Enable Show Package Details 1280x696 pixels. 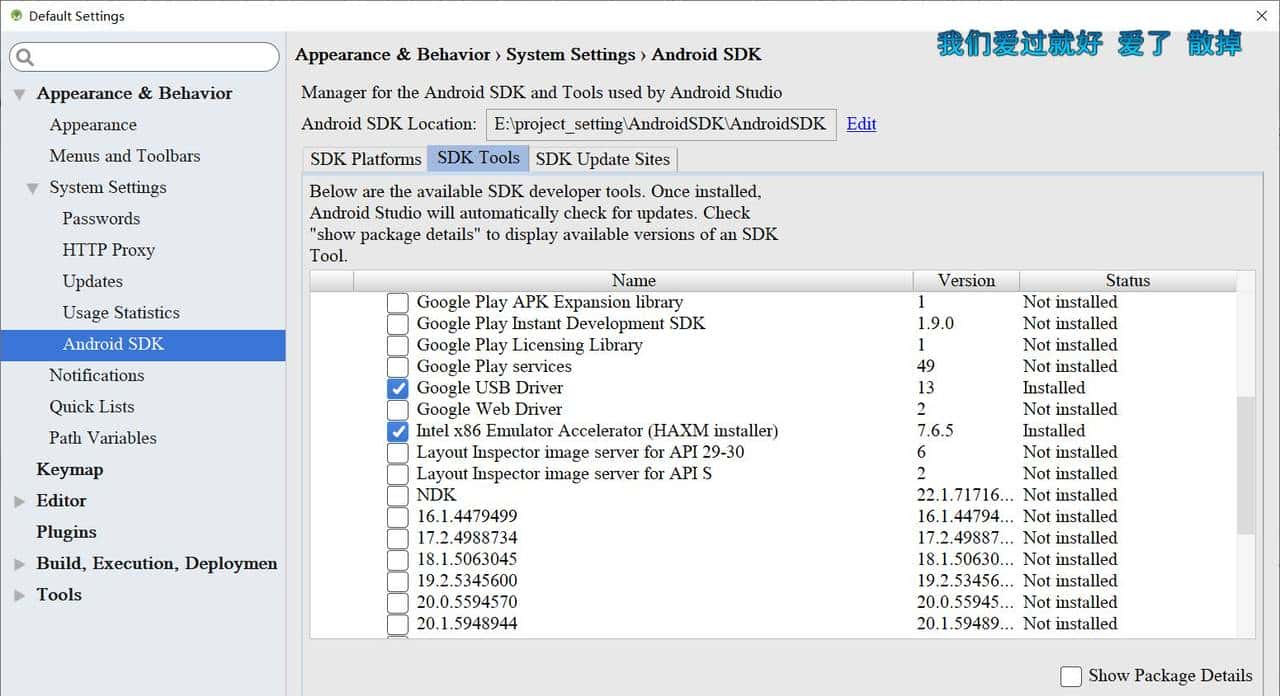pyautogui.click(x=1070, y=676)
